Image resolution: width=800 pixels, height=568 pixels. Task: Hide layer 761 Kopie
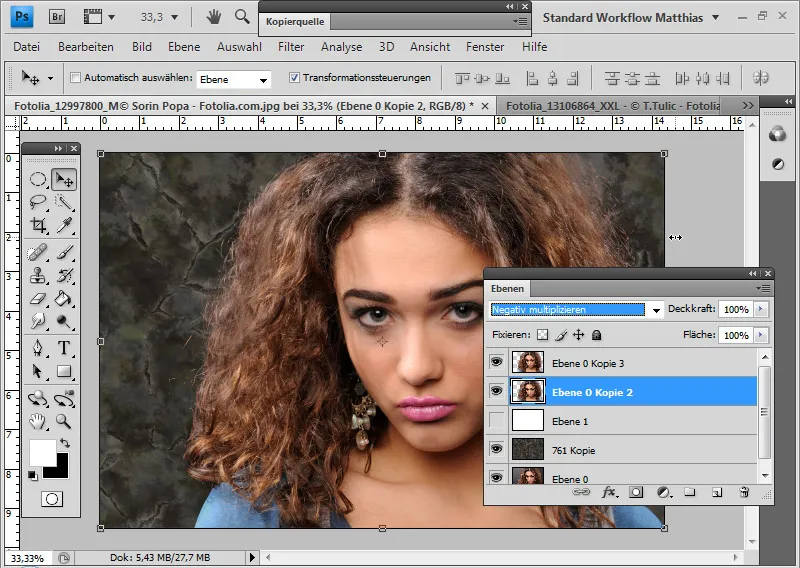tap(496, 449)
